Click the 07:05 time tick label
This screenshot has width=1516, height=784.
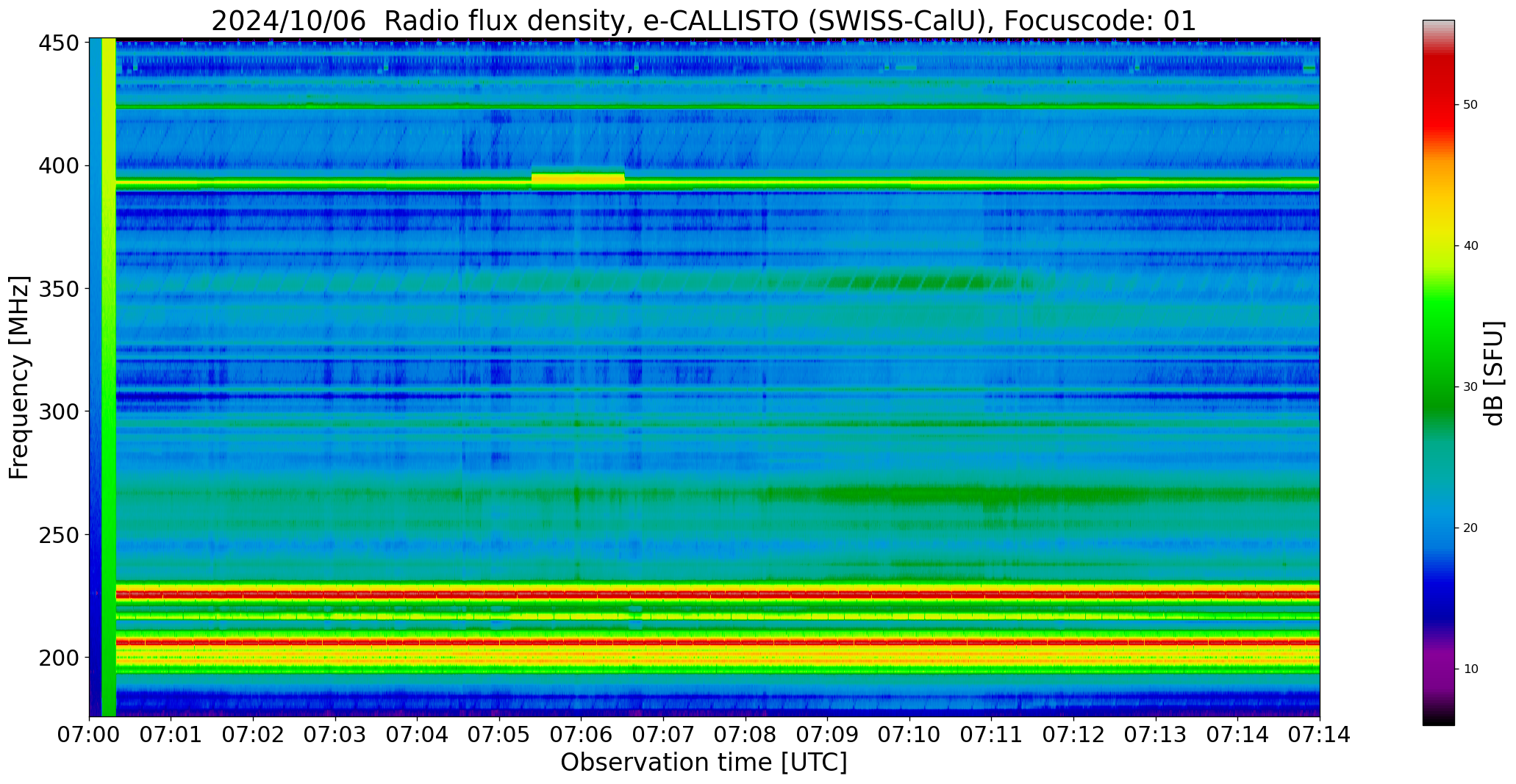pos(499,735)
